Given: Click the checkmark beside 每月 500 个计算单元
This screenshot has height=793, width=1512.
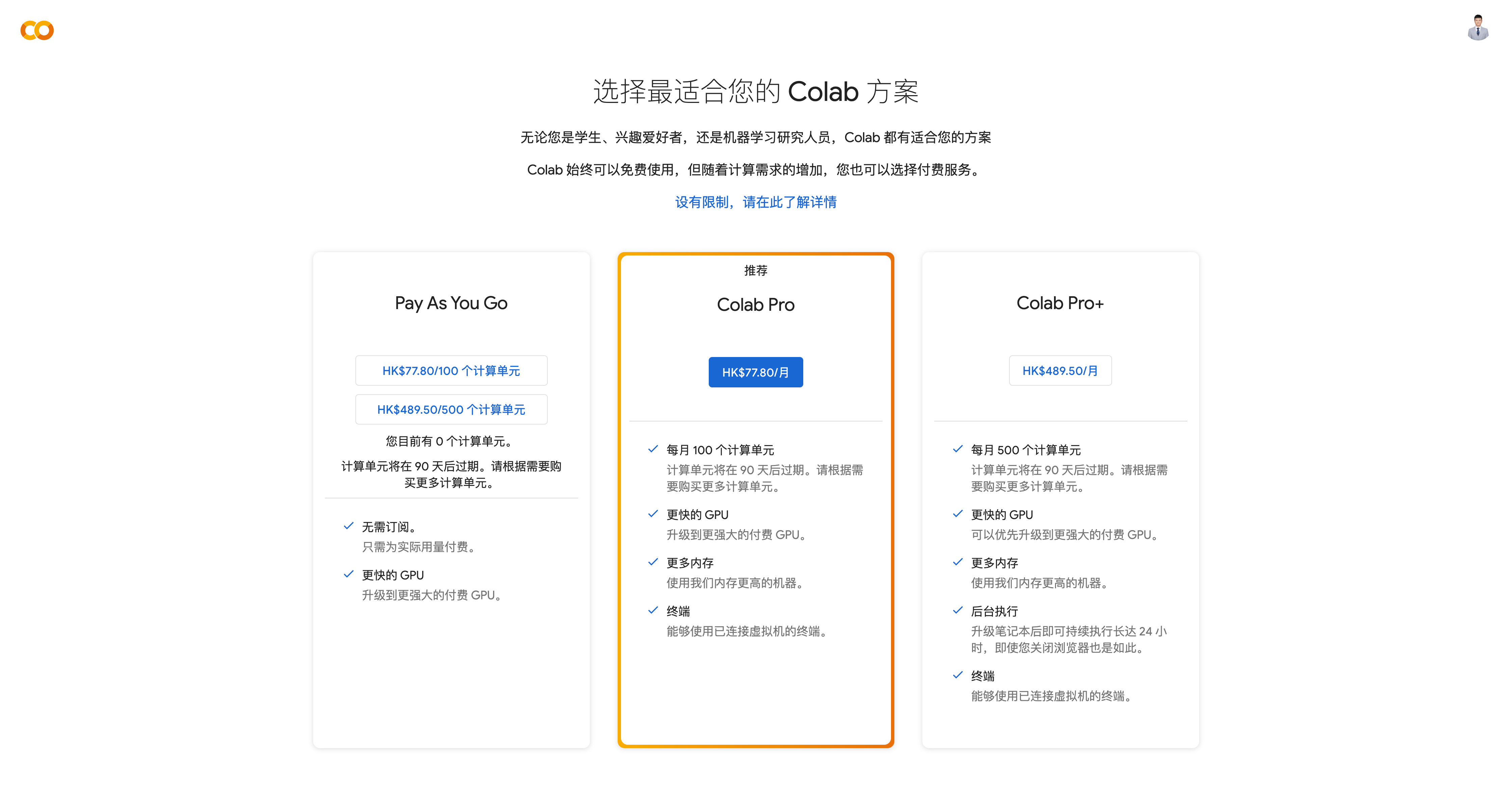Looking at the screenshot, I should point(957,449).
